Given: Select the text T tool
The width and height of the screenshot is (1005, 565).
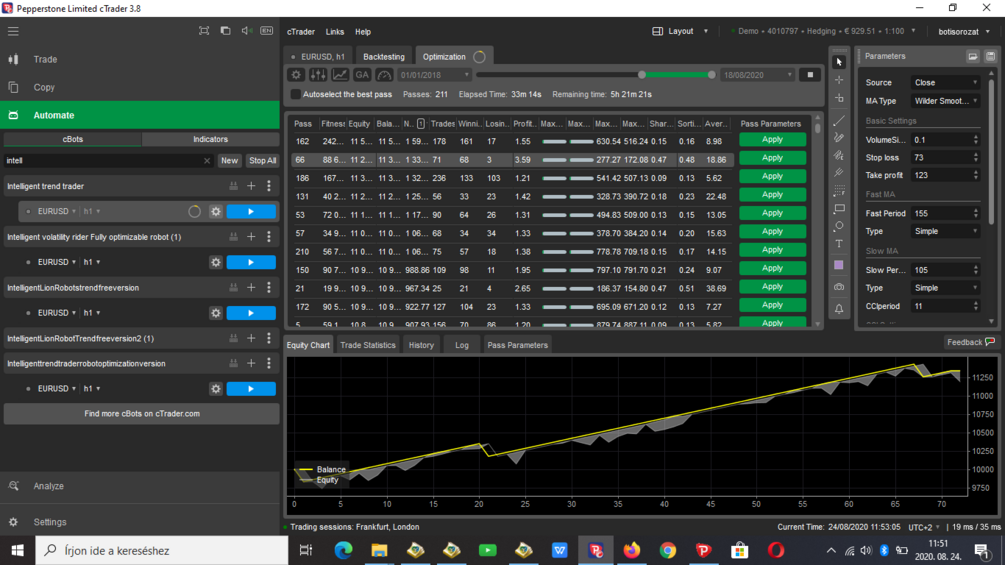Looking at the screenshot, I should (839, 243).
